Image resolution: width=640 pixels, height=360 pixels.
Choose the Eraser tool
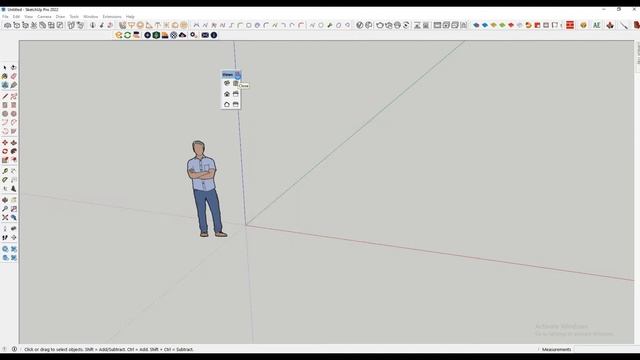point(13,76)
